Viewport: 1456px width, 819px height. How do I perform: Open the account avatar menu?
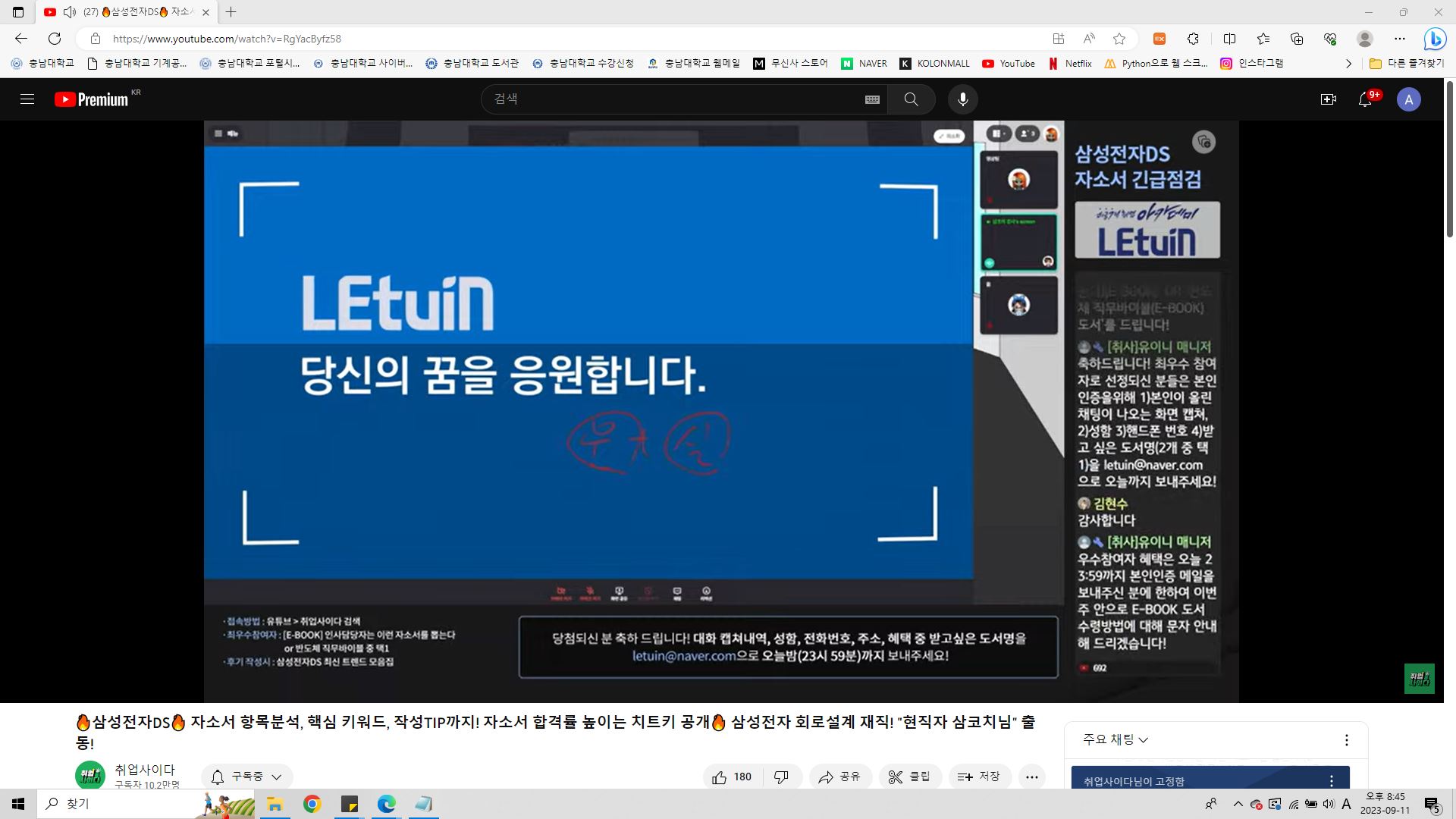[1408, 99]
